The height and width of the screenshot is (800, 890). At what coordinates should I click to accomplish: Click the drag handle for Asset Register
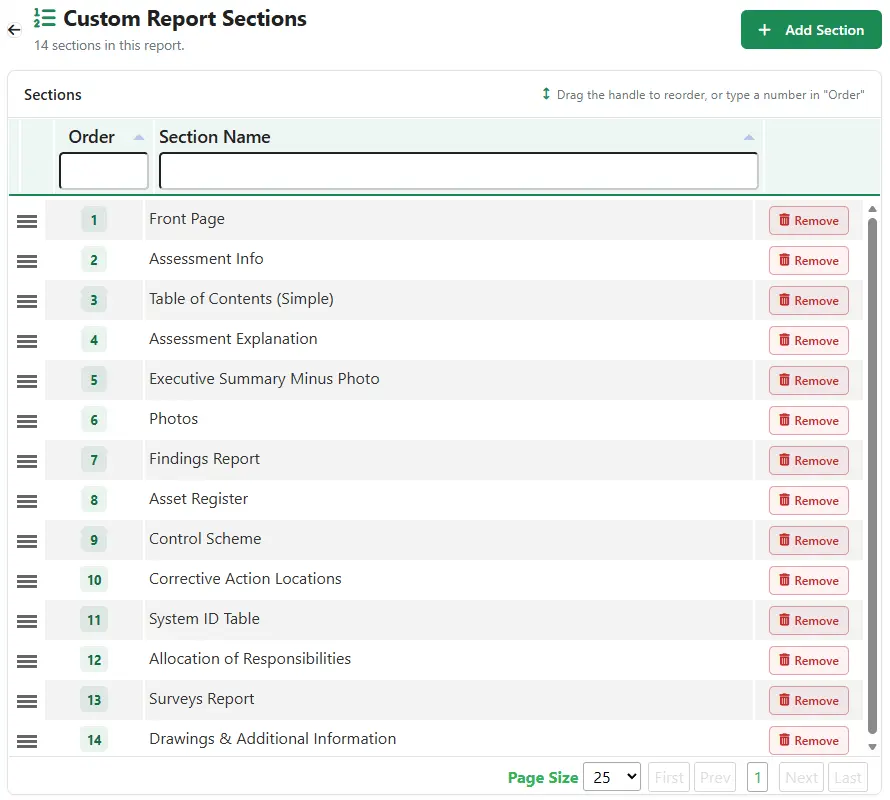(27, 501)
